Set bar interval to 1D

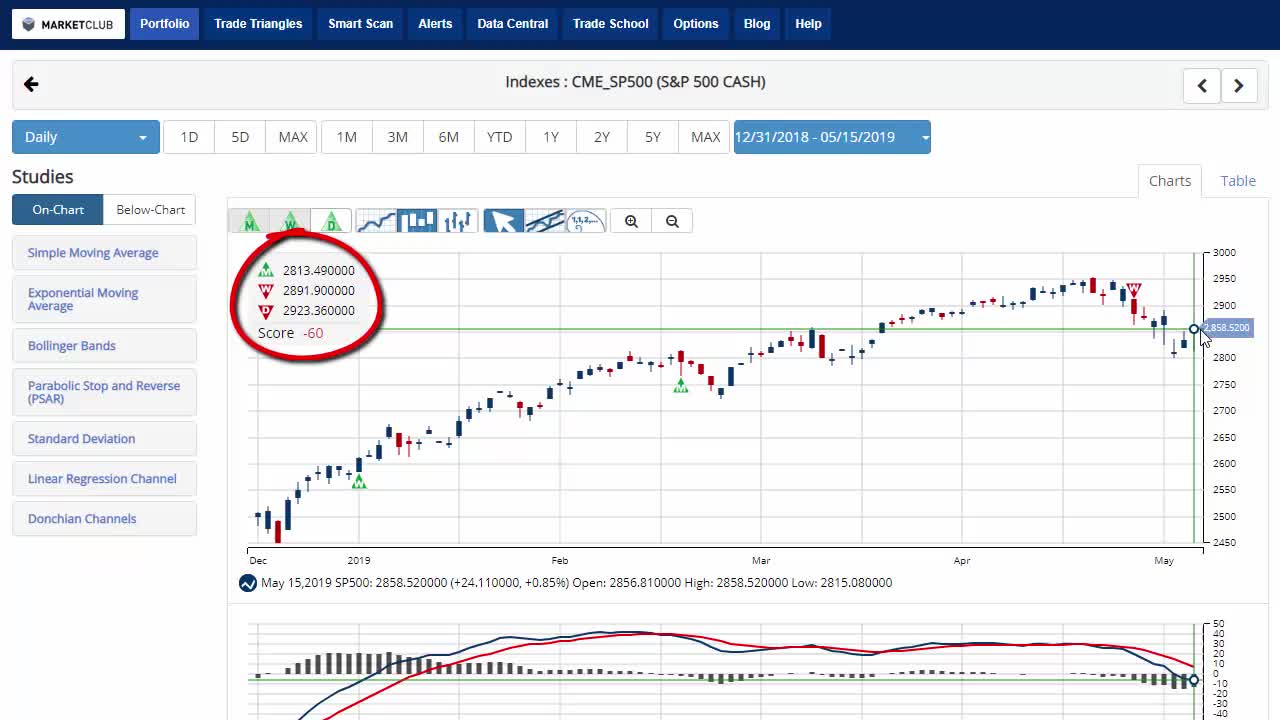(x=189, y=137)
